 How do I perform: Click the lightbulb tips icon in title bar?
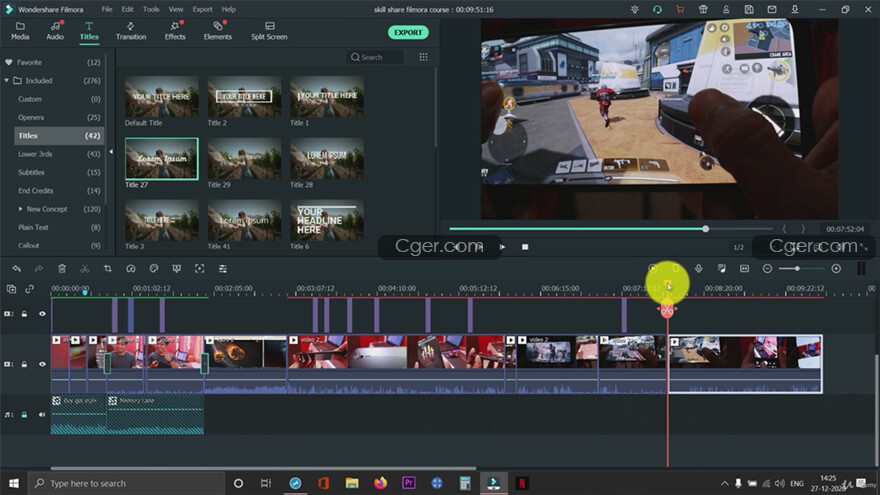tap(634, 10)
